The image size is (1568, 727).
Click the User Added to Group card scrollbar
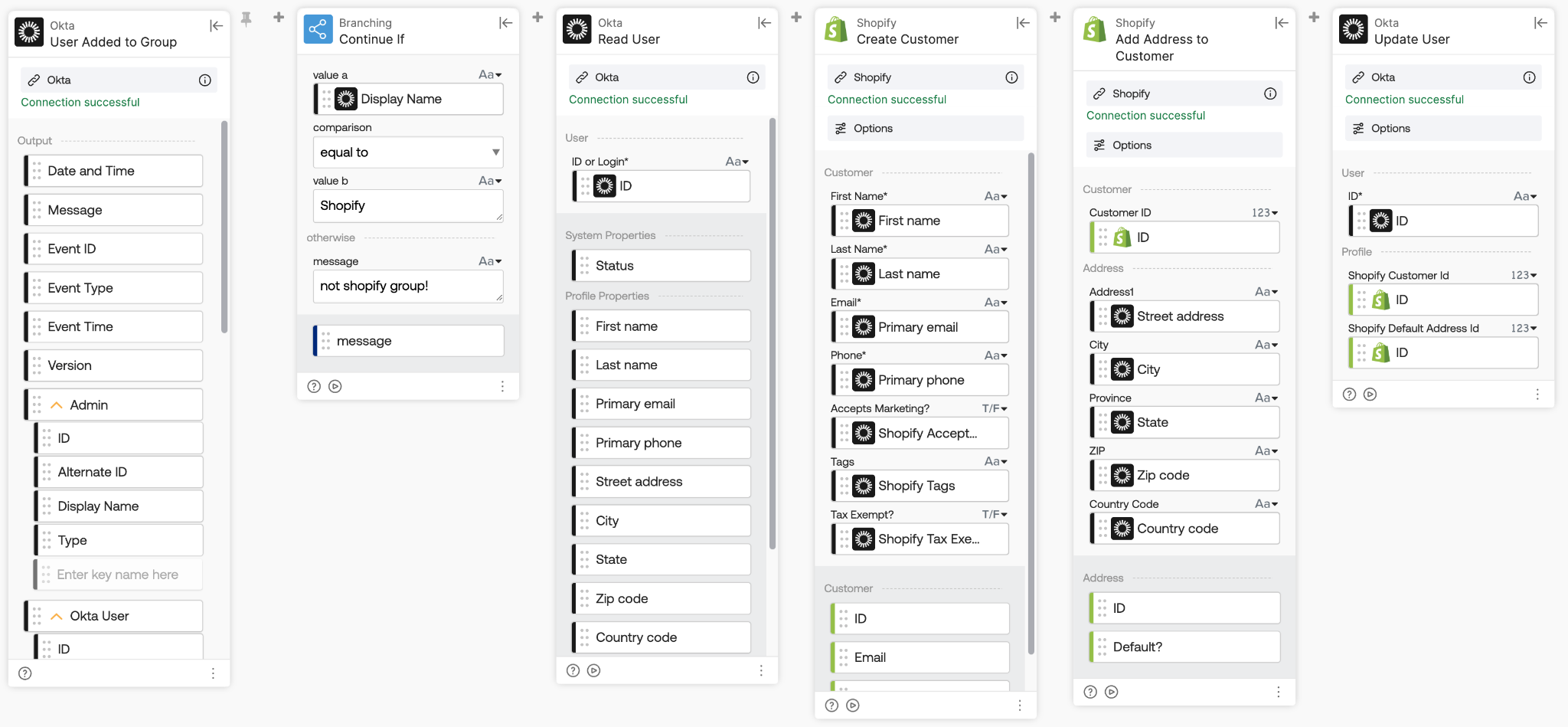[224, 228]
